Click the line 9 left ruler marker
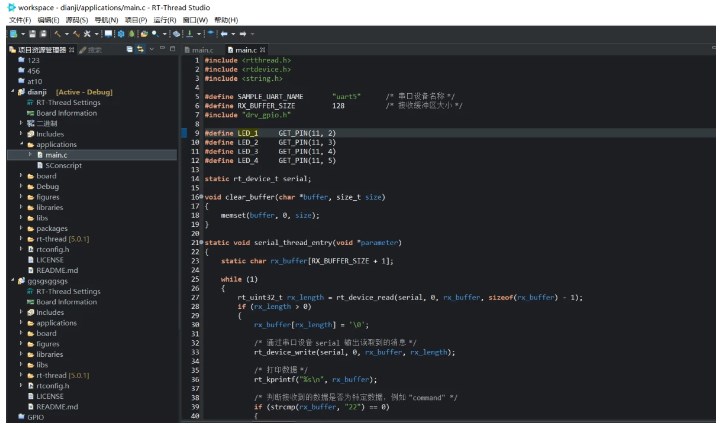Screen dimensions: 721x424 point(184,133)
